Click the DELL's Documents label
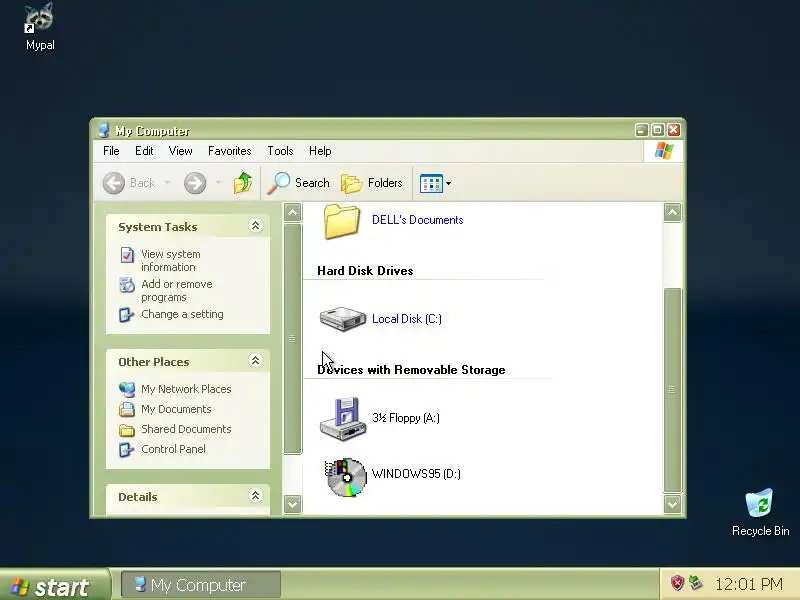The width and height of the screenshot is (800, 600). (417, 220)
